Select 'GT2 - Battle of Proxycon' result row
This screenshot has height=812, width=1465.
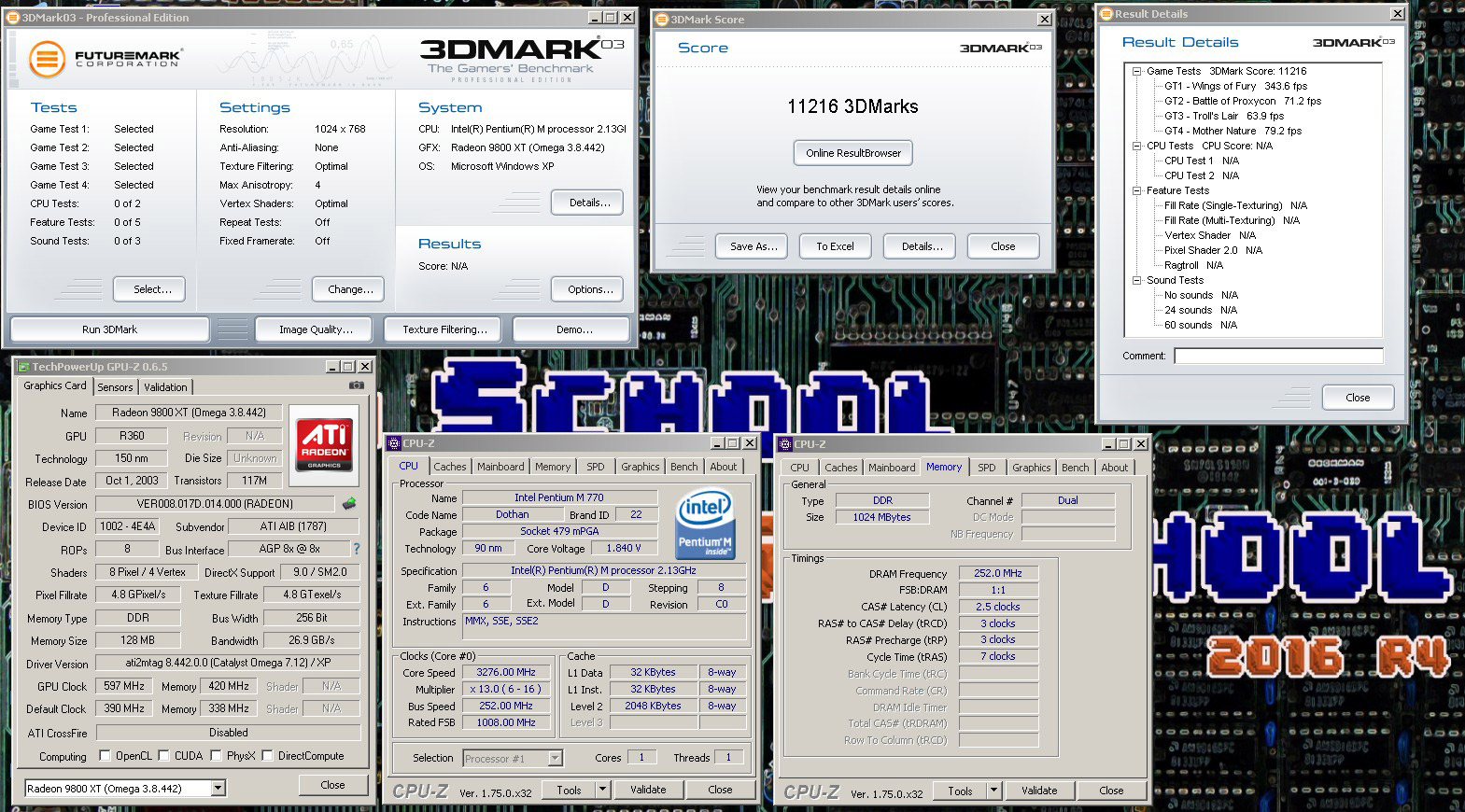tap(1243, 101)
